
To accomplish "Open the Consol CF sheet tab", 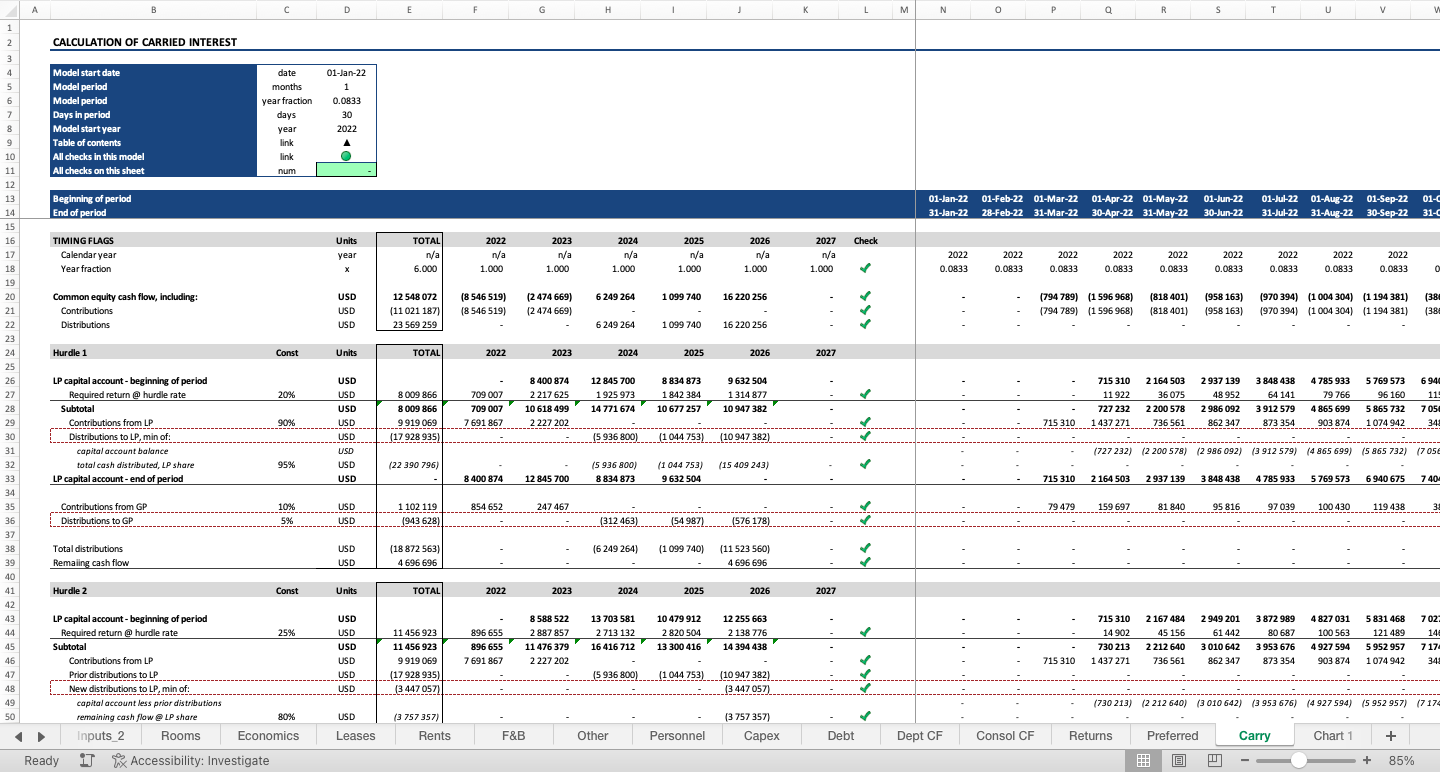I will click(x=1004, y=735).
